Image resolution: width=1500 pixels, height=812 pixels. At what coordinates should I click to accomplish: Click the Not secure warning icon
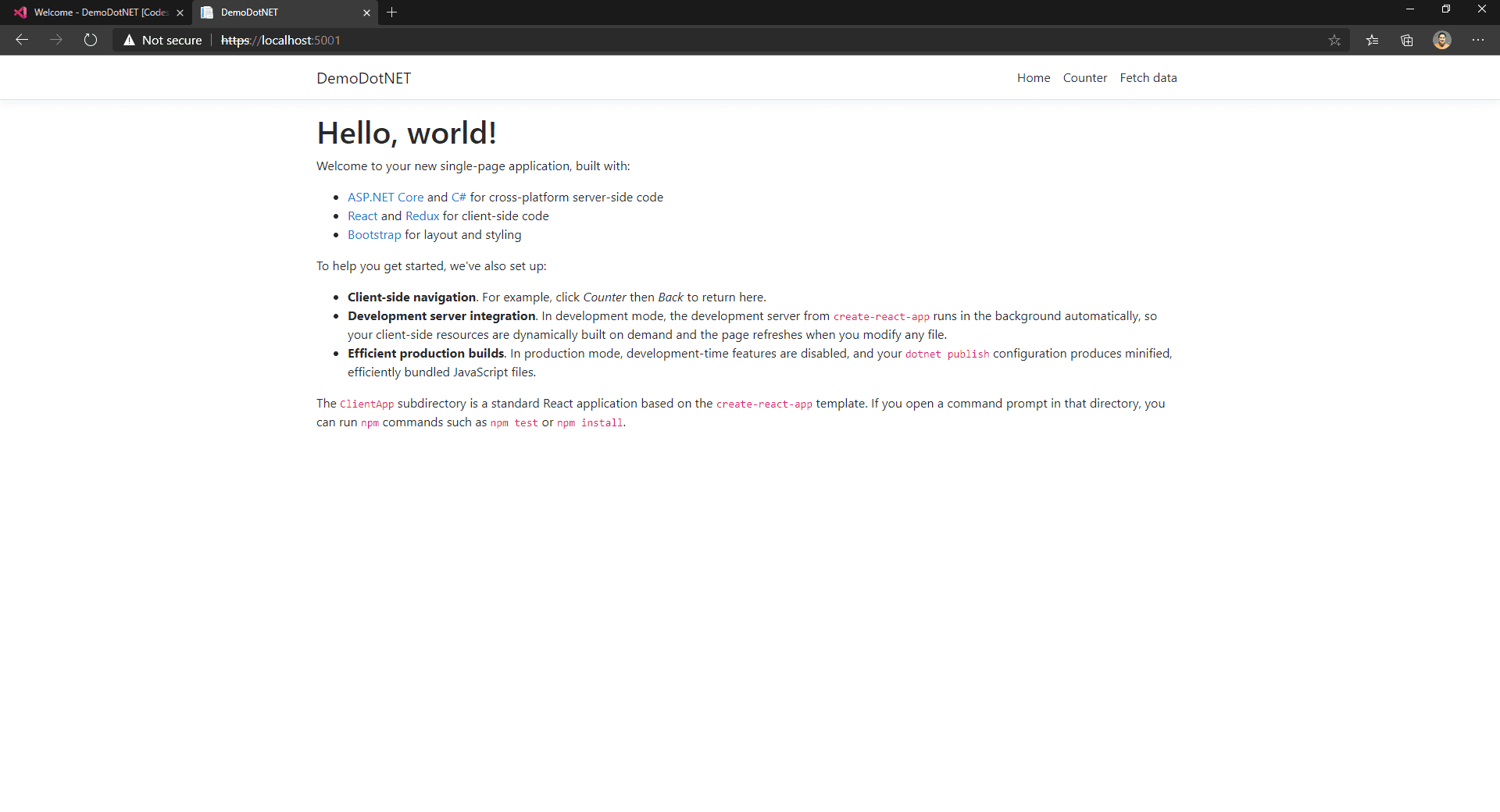click(x=129, y=40)
